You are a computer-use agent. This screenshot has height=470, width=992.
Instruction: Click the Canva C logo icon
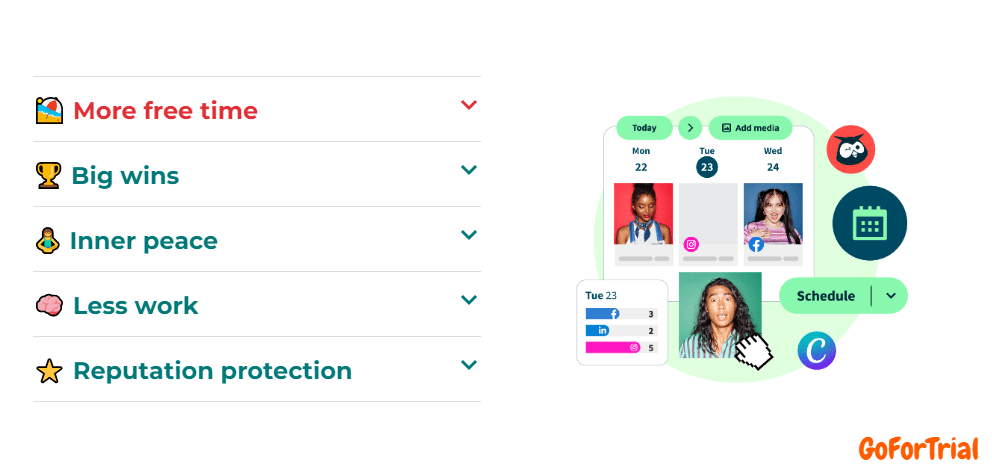[816, 350]
